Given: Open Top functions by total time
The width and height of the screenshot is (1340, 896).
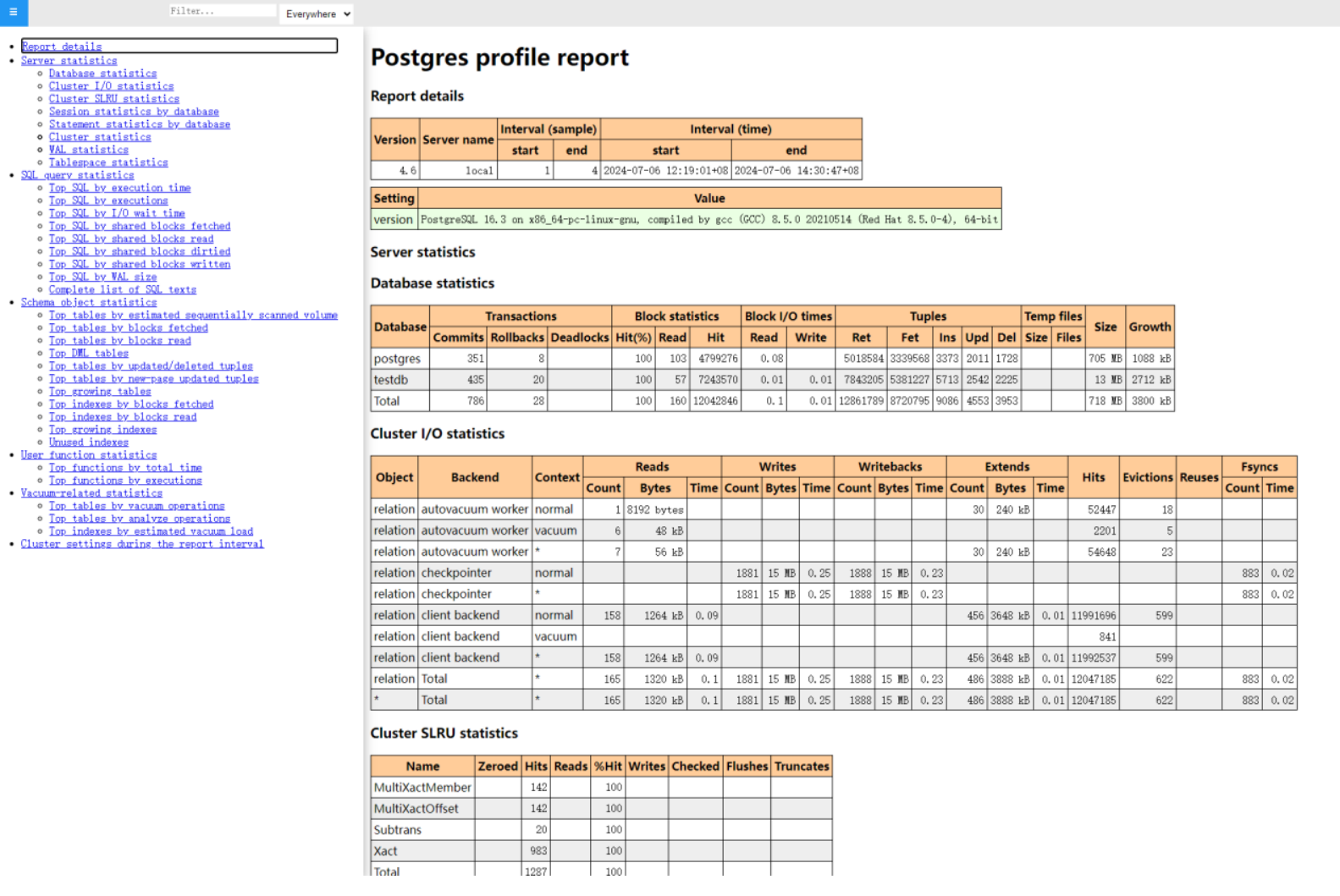Looking at the screenshot, I should pyautogui.click(x=125, y=467).
